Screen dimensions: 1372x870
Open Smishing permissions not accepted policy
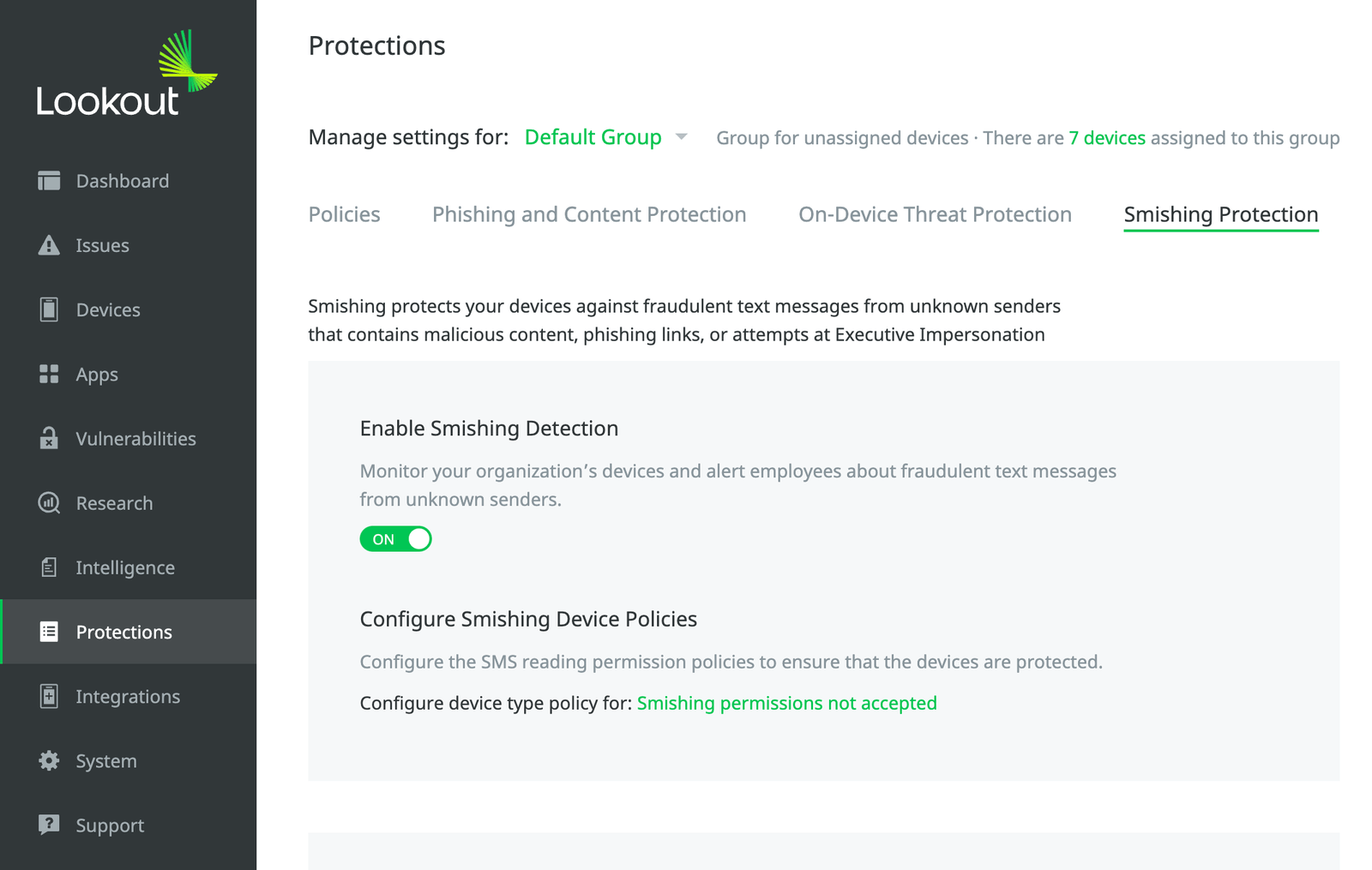[786, 703]
